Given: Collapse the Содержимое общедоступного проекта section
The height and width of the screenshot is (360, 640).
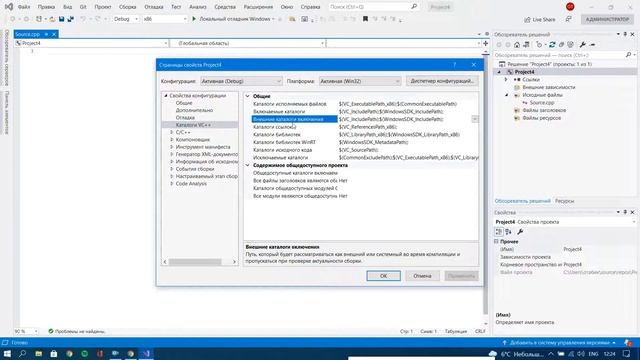Looking at the screenshot, I should (x=248, y=165).
